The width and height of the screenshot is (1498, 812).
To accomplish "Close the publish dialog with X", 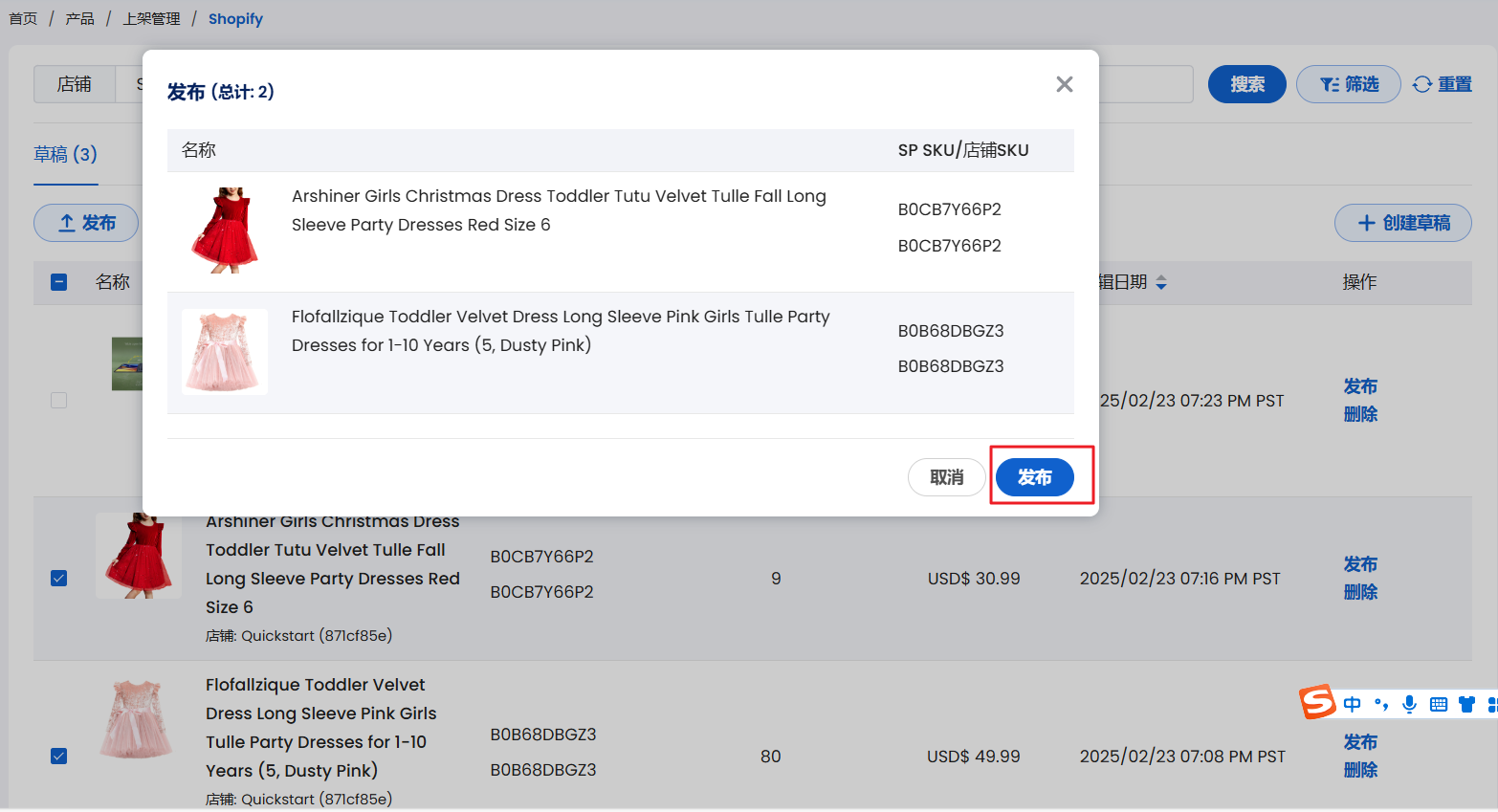I will pos(1064,84).
